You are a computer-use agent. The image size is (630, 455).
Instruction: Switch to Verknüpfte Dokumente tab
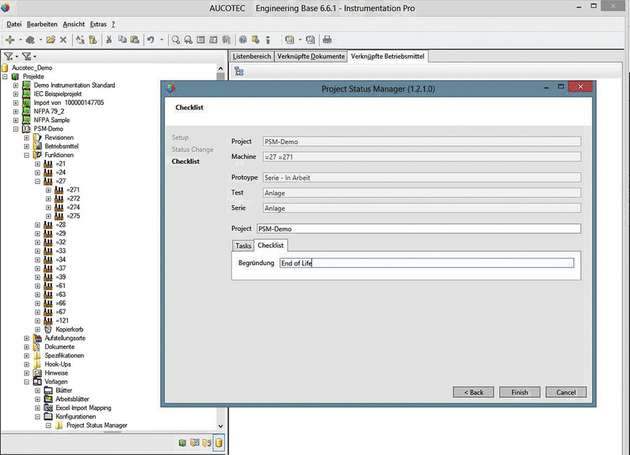[311, 56]
